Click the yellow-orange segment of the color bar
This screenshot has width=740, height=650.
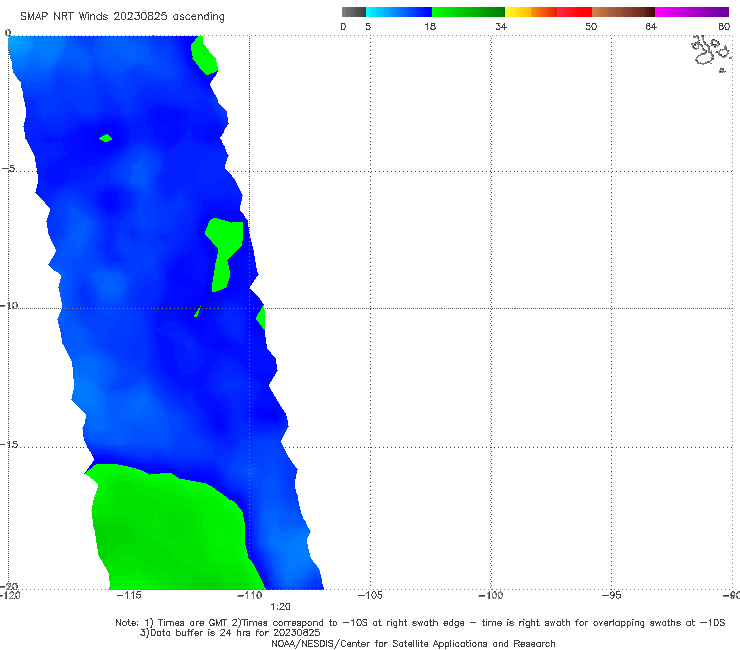point(531,12)
